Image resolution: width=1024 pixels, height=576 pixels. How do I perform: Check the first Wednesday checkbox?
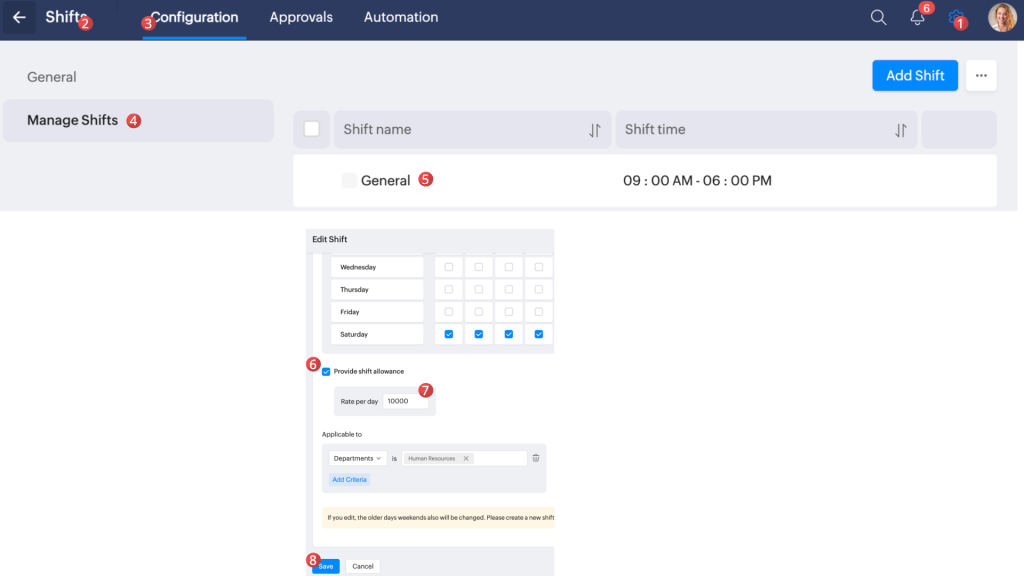pos(448,267)
